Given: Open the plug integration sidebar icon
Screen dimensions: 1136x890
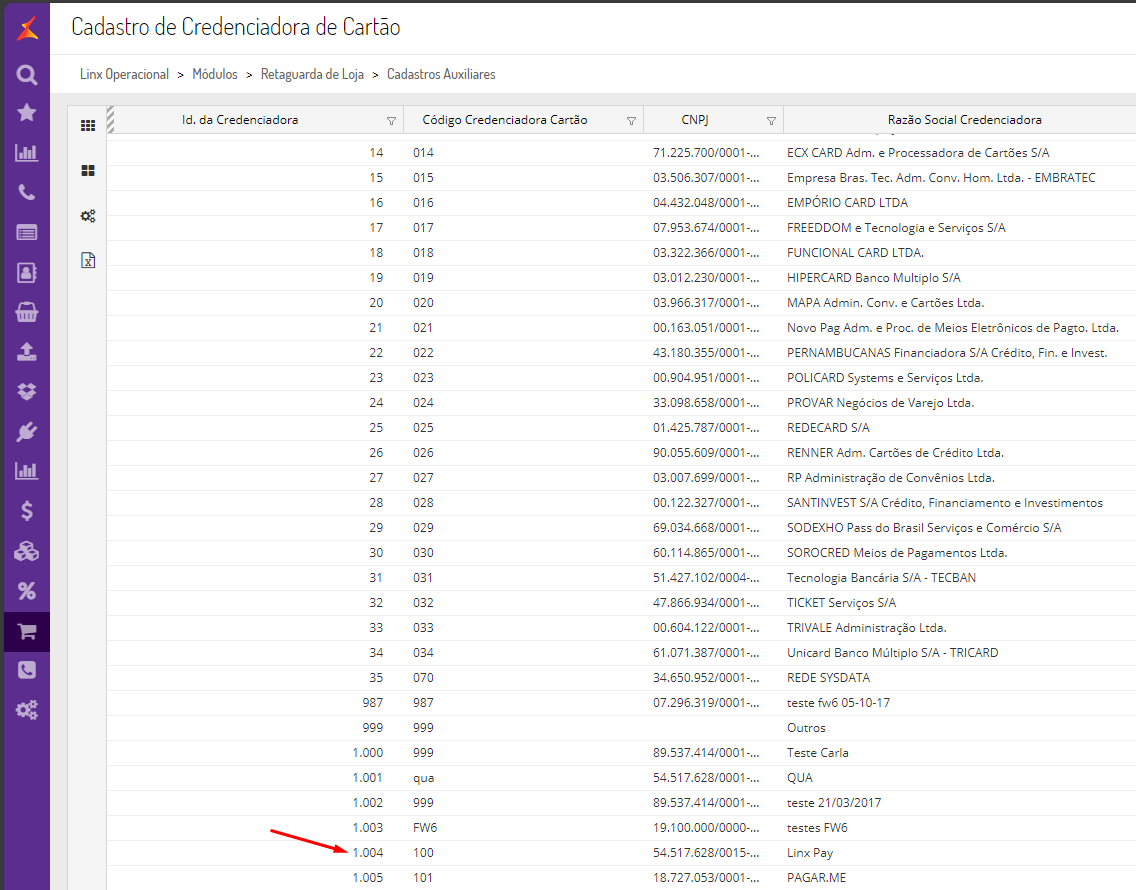Looking at the screenshot, I should [x=27, y=432].
